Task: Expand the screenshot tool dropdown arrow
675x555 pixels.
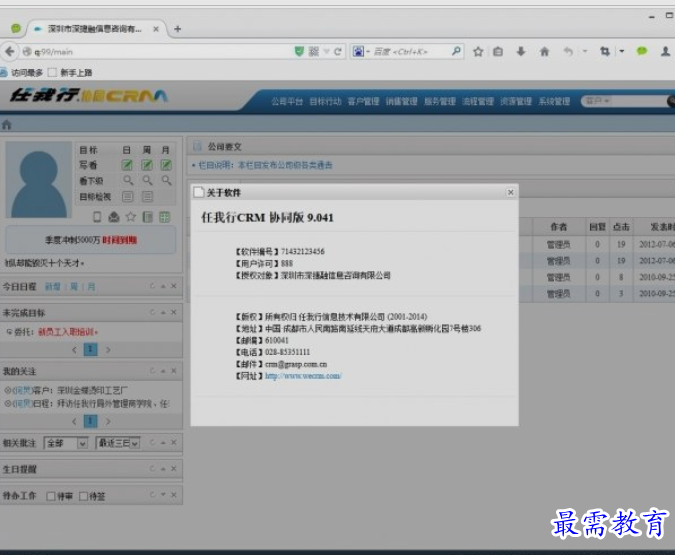Action: point(622,52)
